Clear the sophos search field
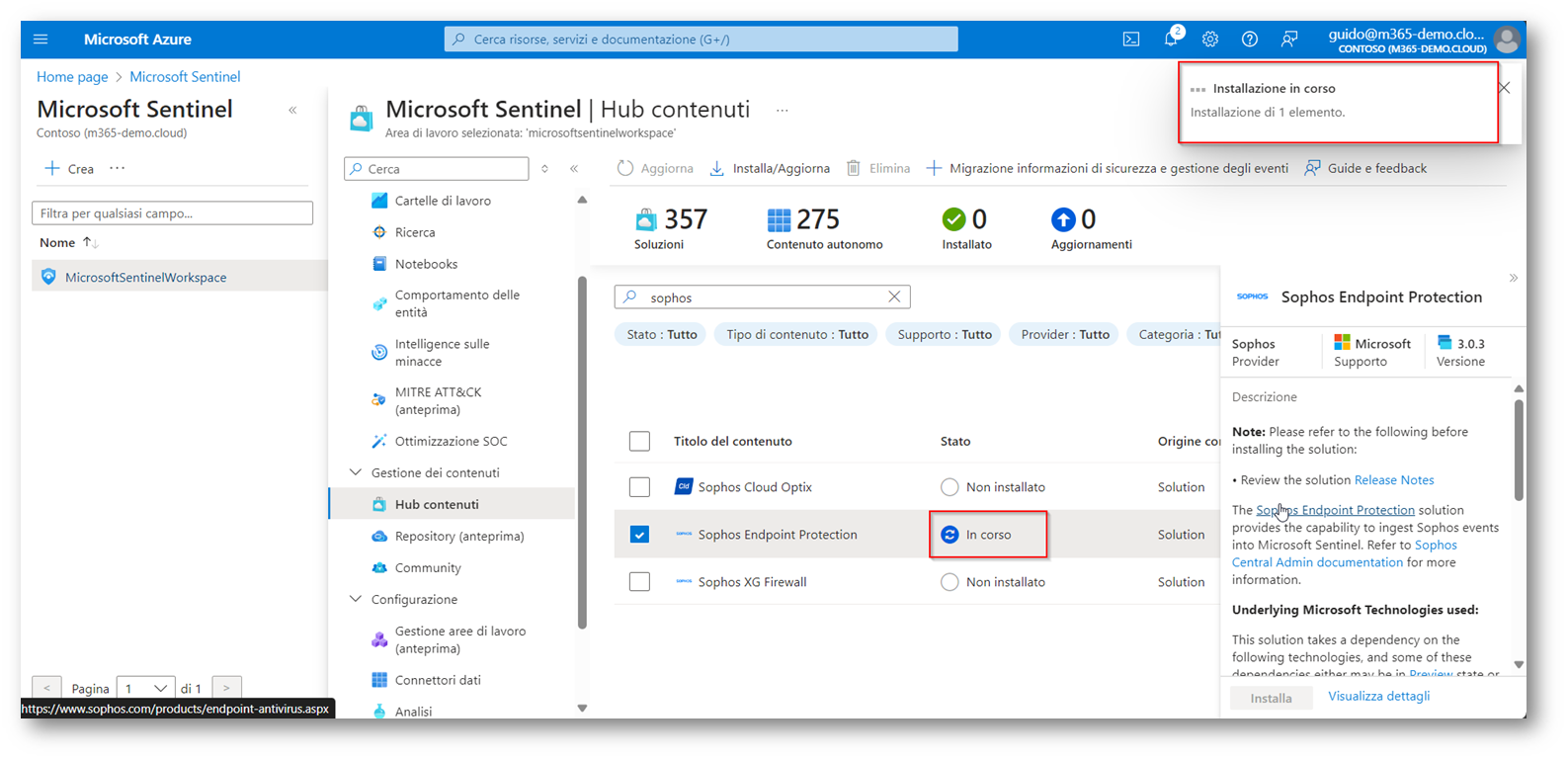 coord(894,296)
